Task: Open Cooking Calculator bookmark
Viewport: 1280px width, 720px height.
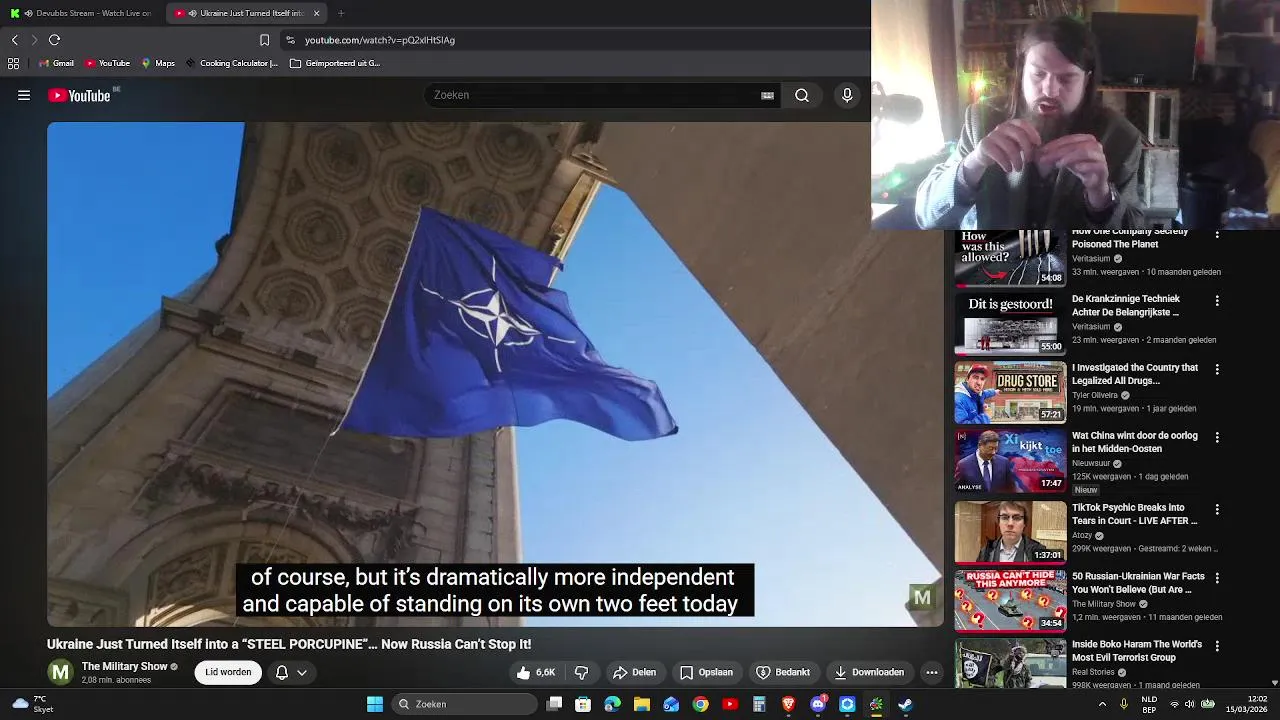Action: pyautogui.click(x=231, y=63)
